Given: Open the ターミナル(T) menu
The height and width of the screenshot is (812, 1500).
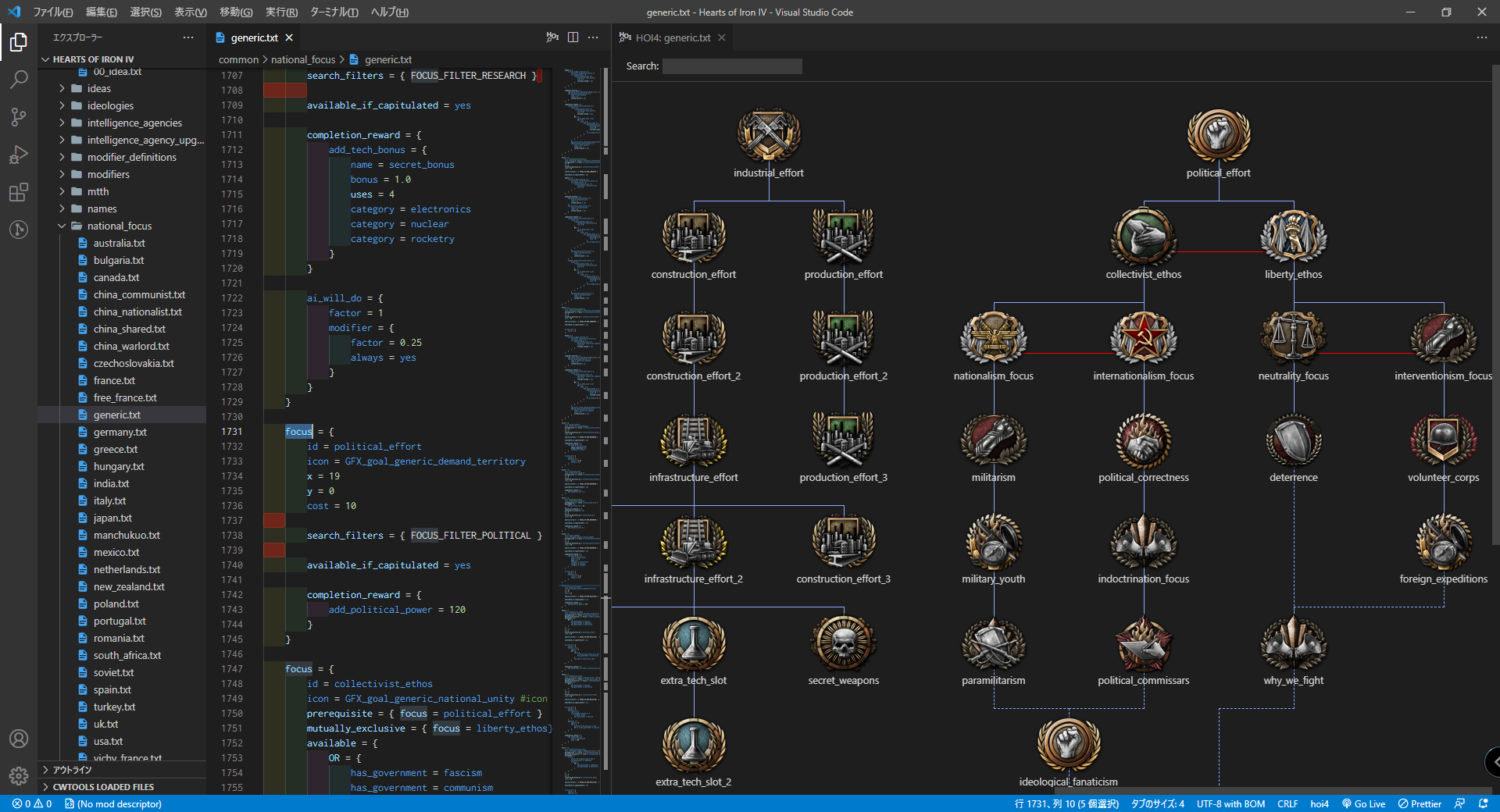Looking at the screenshot, I should (x=334, y=12).
